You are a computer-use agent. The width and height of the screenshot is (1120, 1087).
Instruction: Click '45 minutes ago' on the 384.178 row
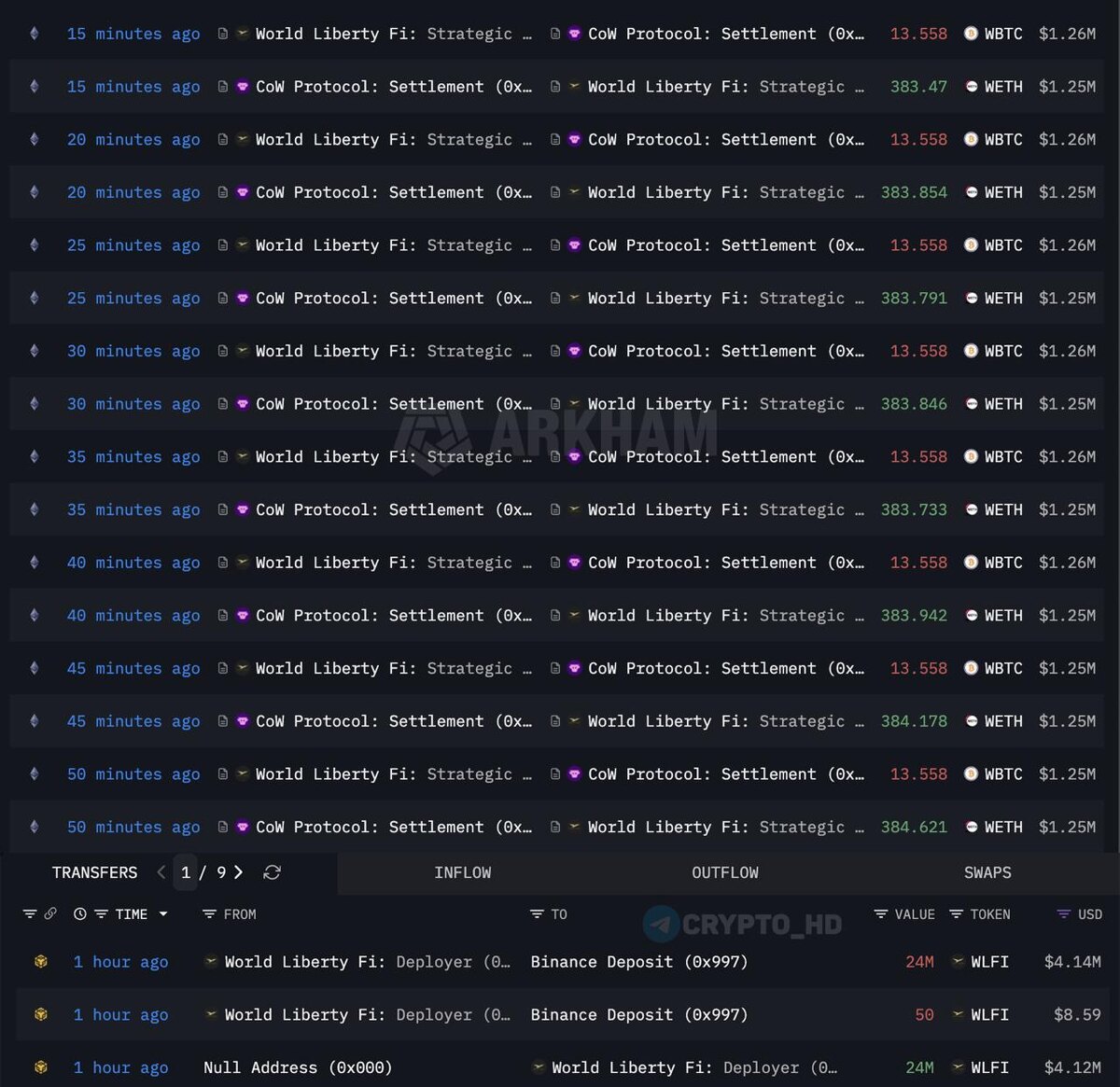133,721
